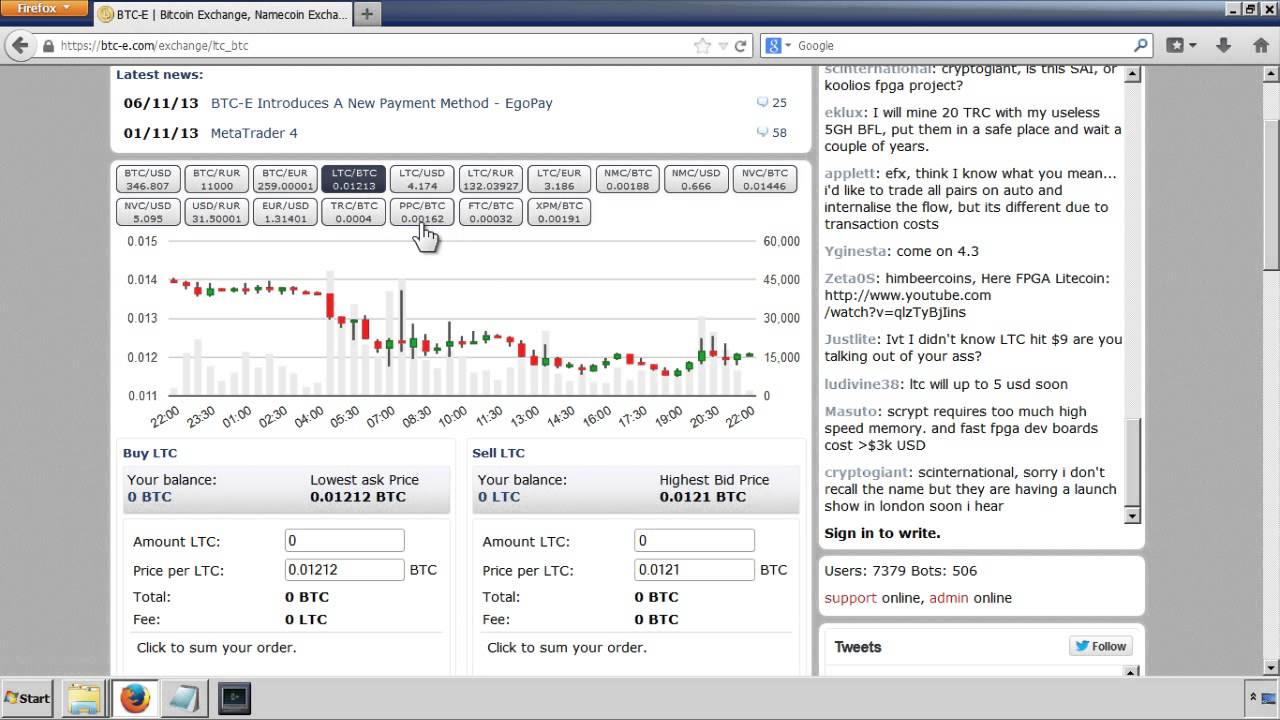This screenshot has width=1280, height=720.
Task: Open the Windows Explorer taskbar icon
Action: 84,698
